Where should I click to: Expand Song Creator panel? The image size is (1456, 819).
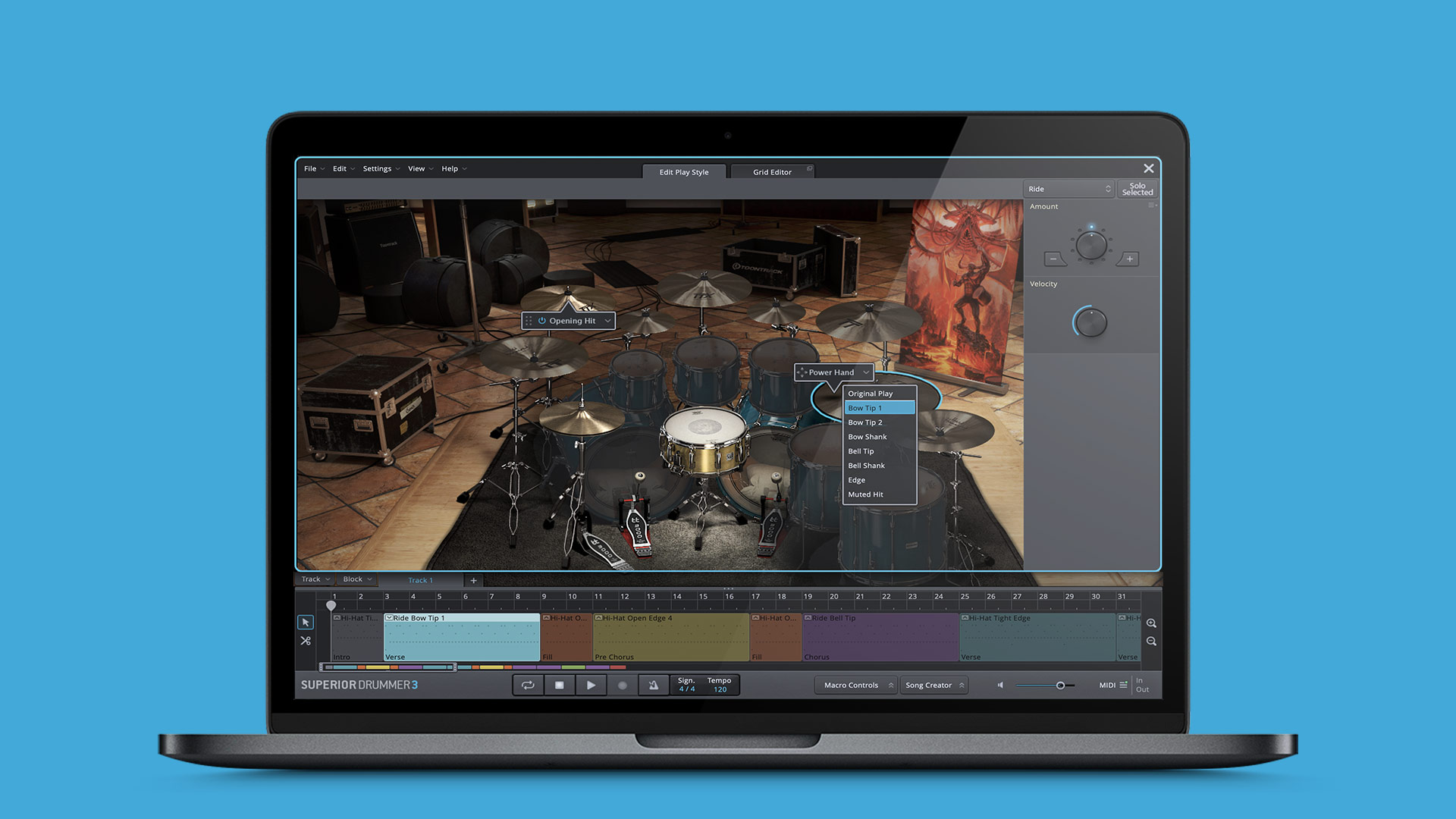[934, 686]
